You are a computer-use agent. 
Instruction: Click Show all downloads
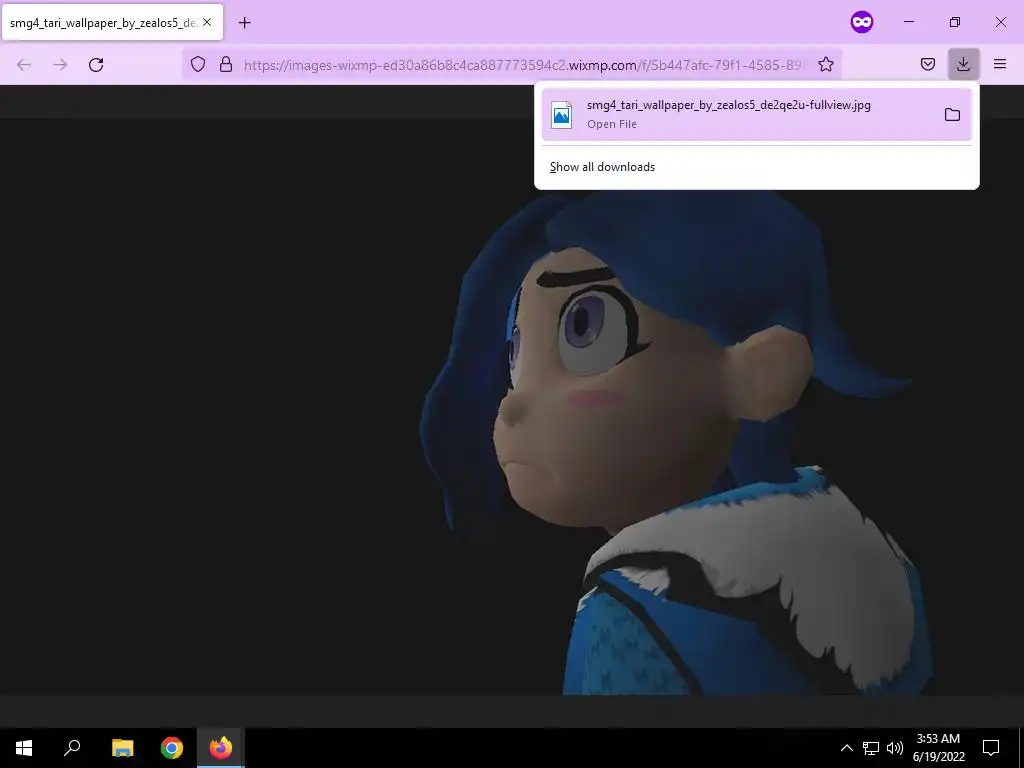pyautogui.click(x=602, y=167)
